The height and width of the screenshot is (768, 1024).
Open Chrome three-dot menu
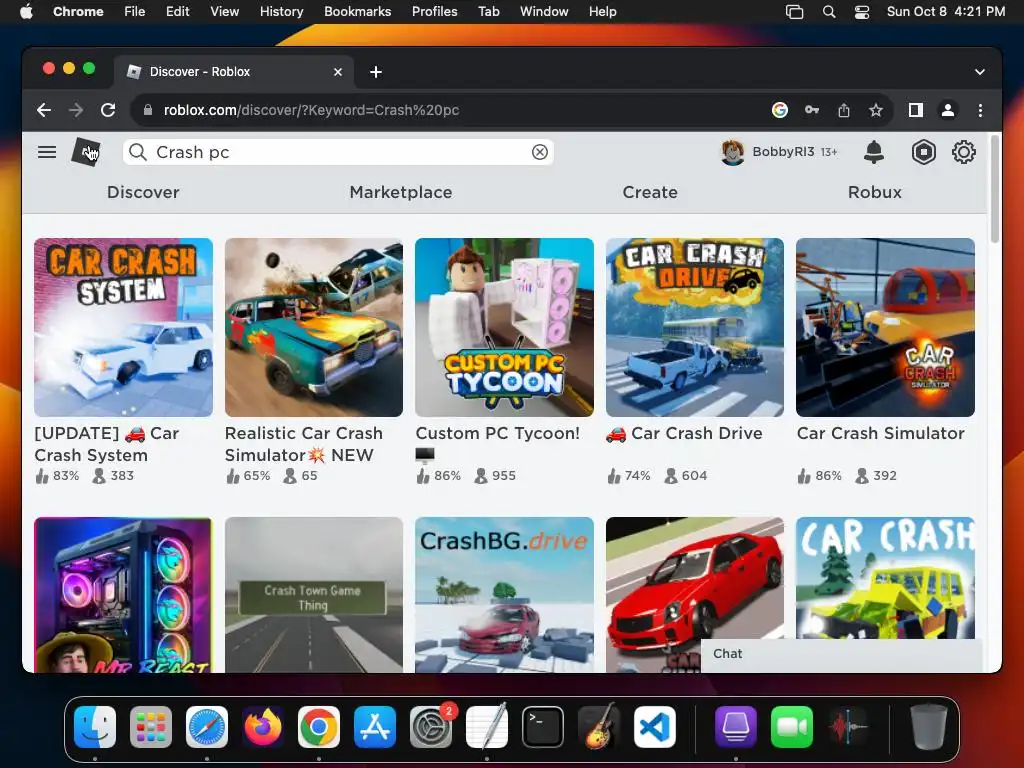(980, 110)
